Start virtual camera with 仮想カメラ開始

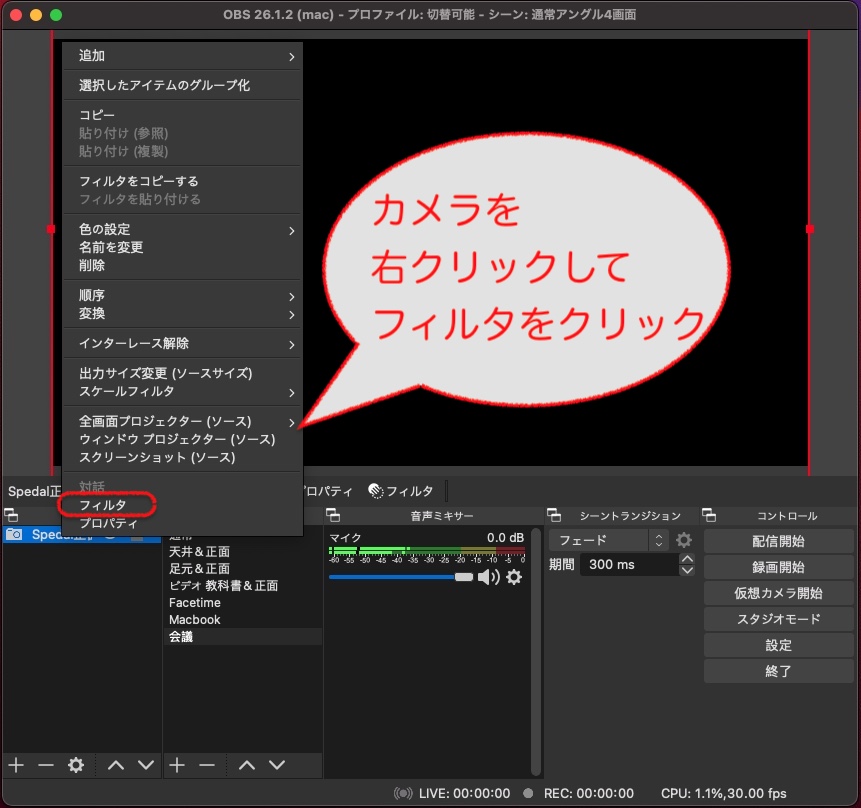coord(779,593)
